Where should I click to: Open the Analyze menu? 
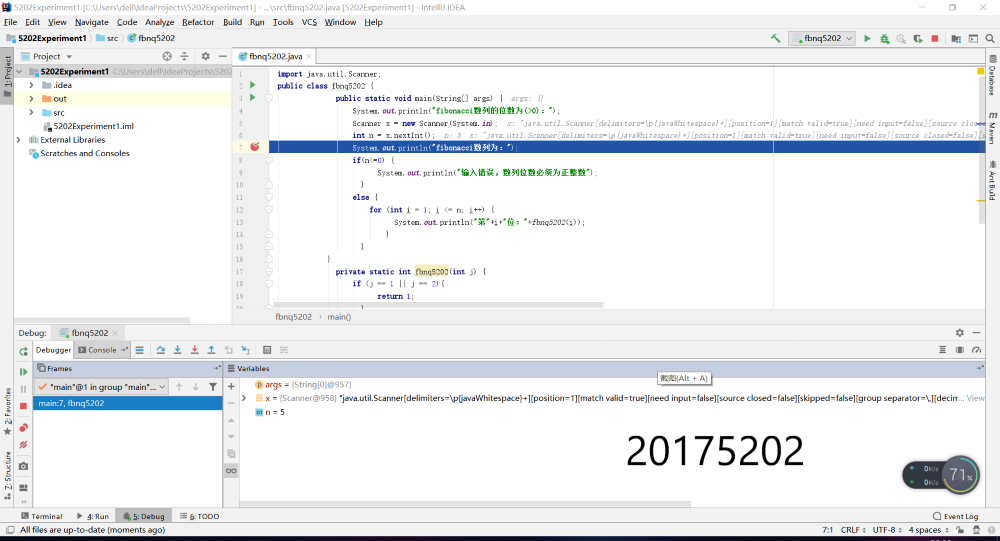pos(159,22)
